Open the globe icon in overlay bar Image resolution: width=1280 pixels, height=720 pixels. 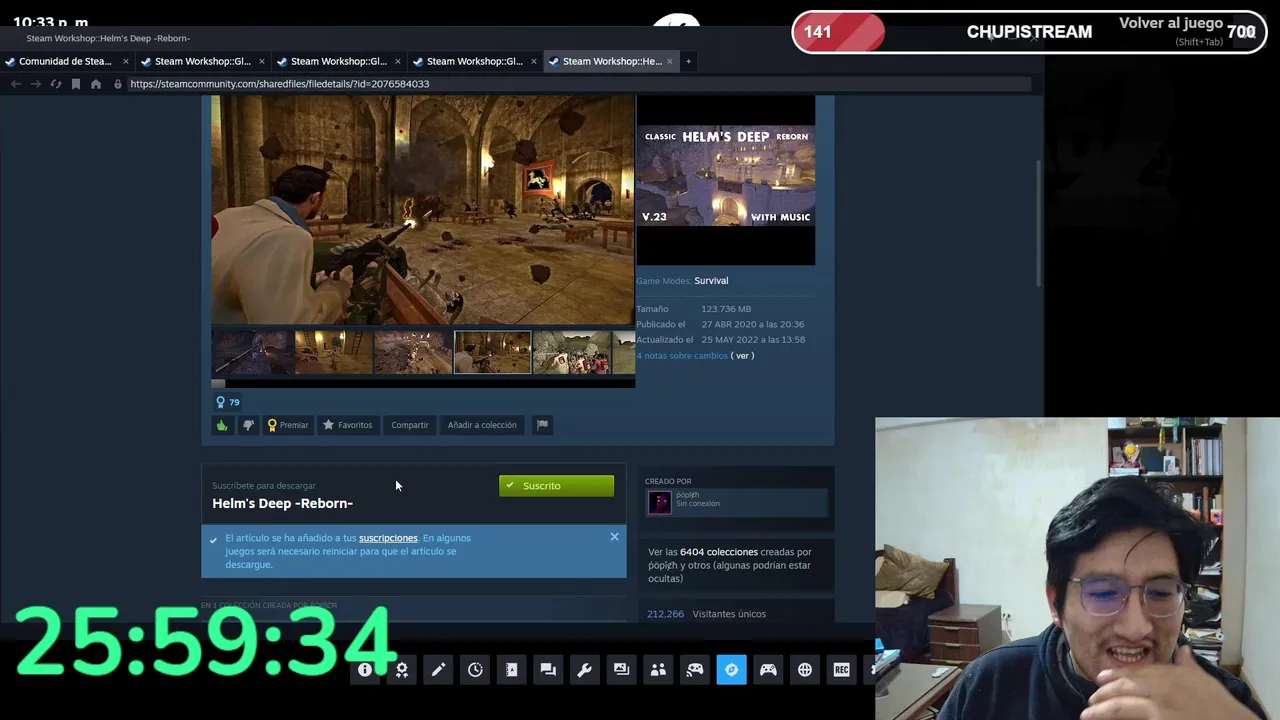[x=805, y=670]
